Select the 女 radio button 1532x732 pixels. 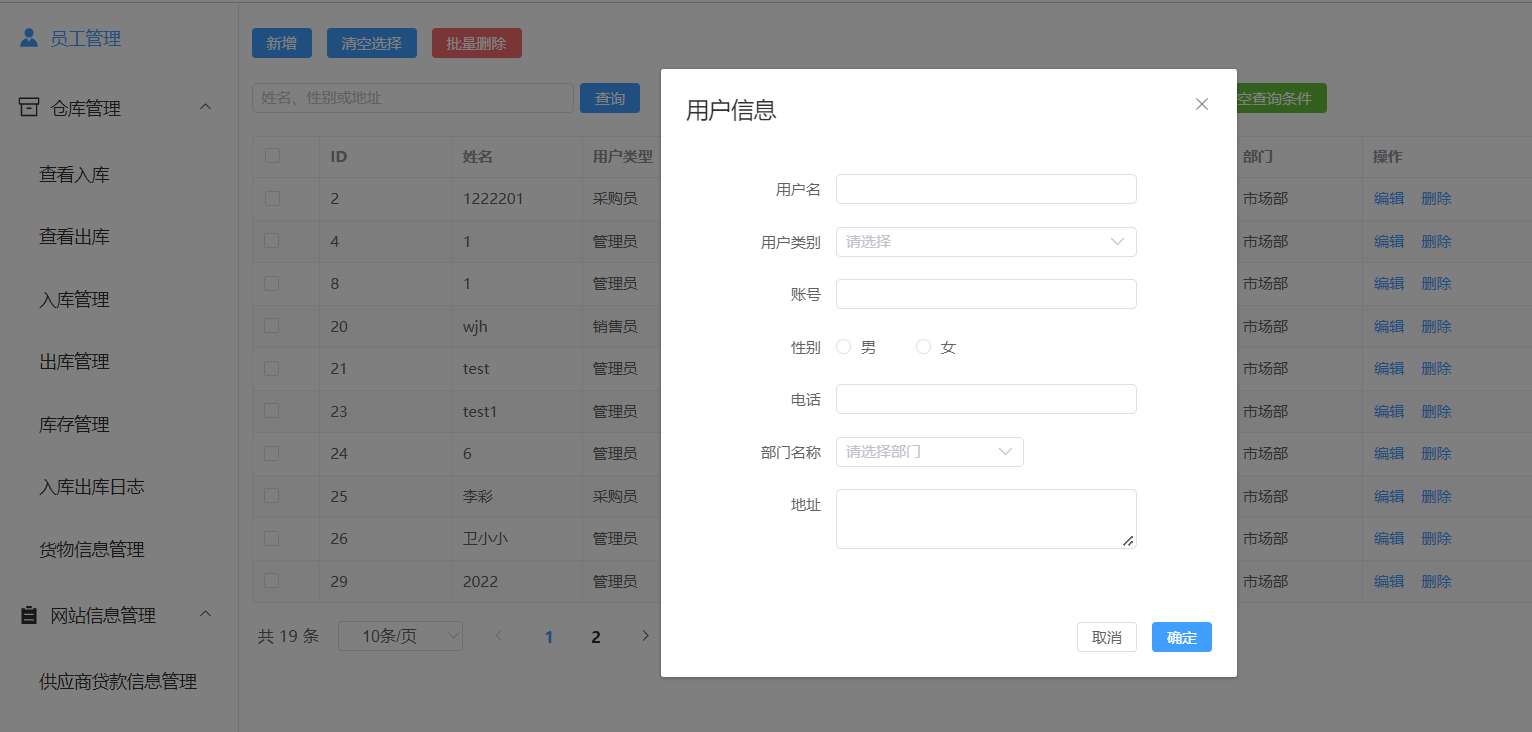coord(924,347)
